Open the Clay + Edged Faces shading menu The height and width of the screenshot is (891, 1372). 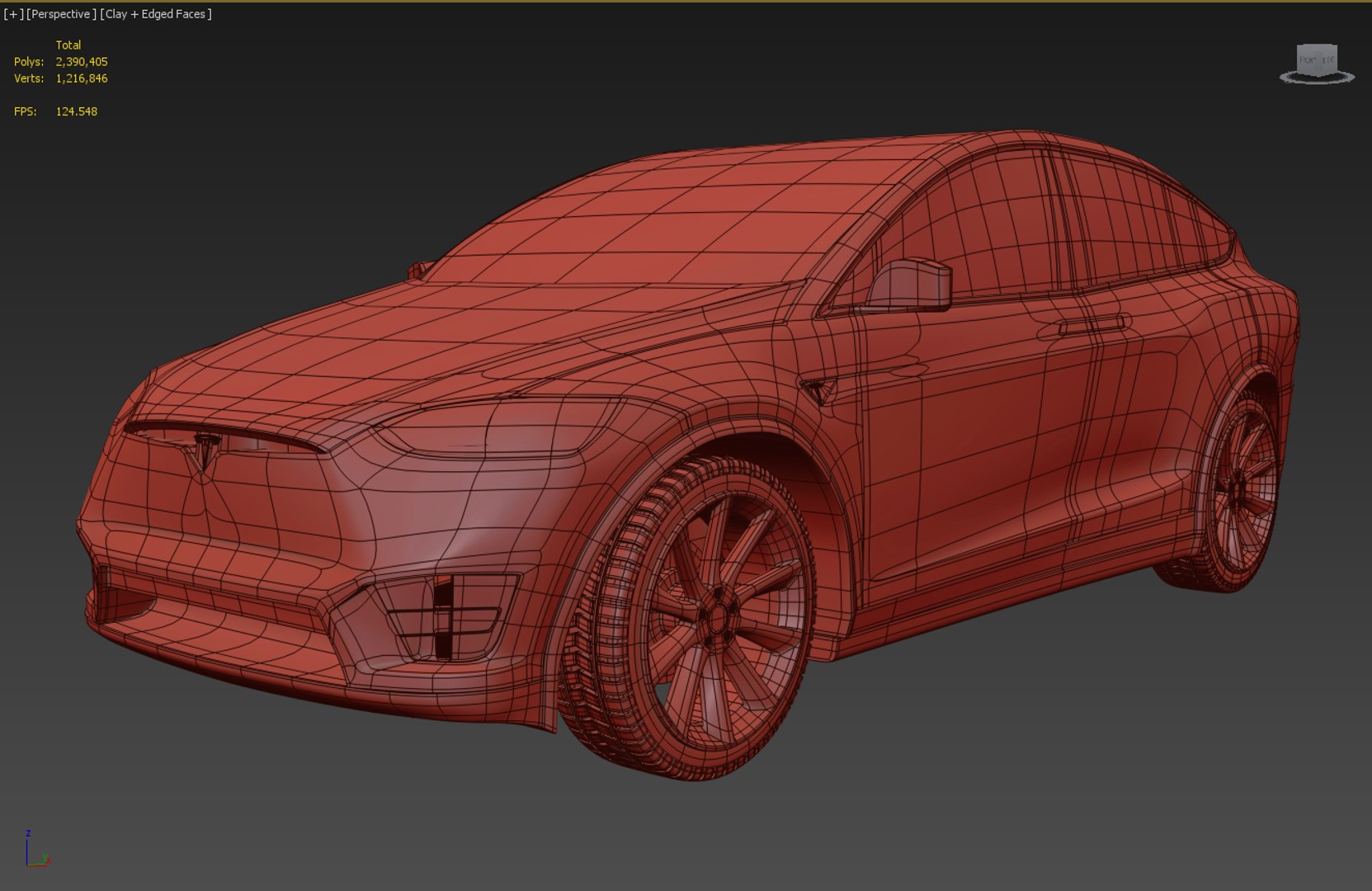point(156,14)
